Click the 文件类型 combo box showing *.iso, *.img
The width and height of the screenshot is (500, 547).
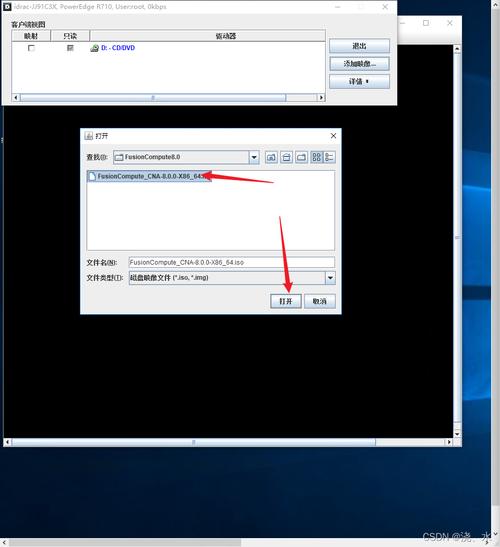point(232,278)
